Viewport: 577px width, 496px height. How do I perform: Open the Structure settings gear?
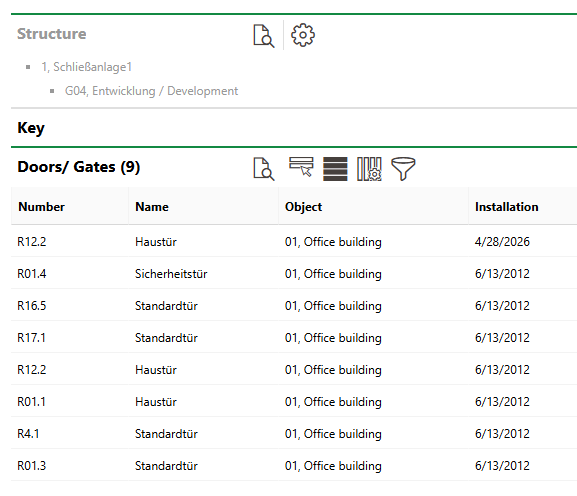point(302,35)
